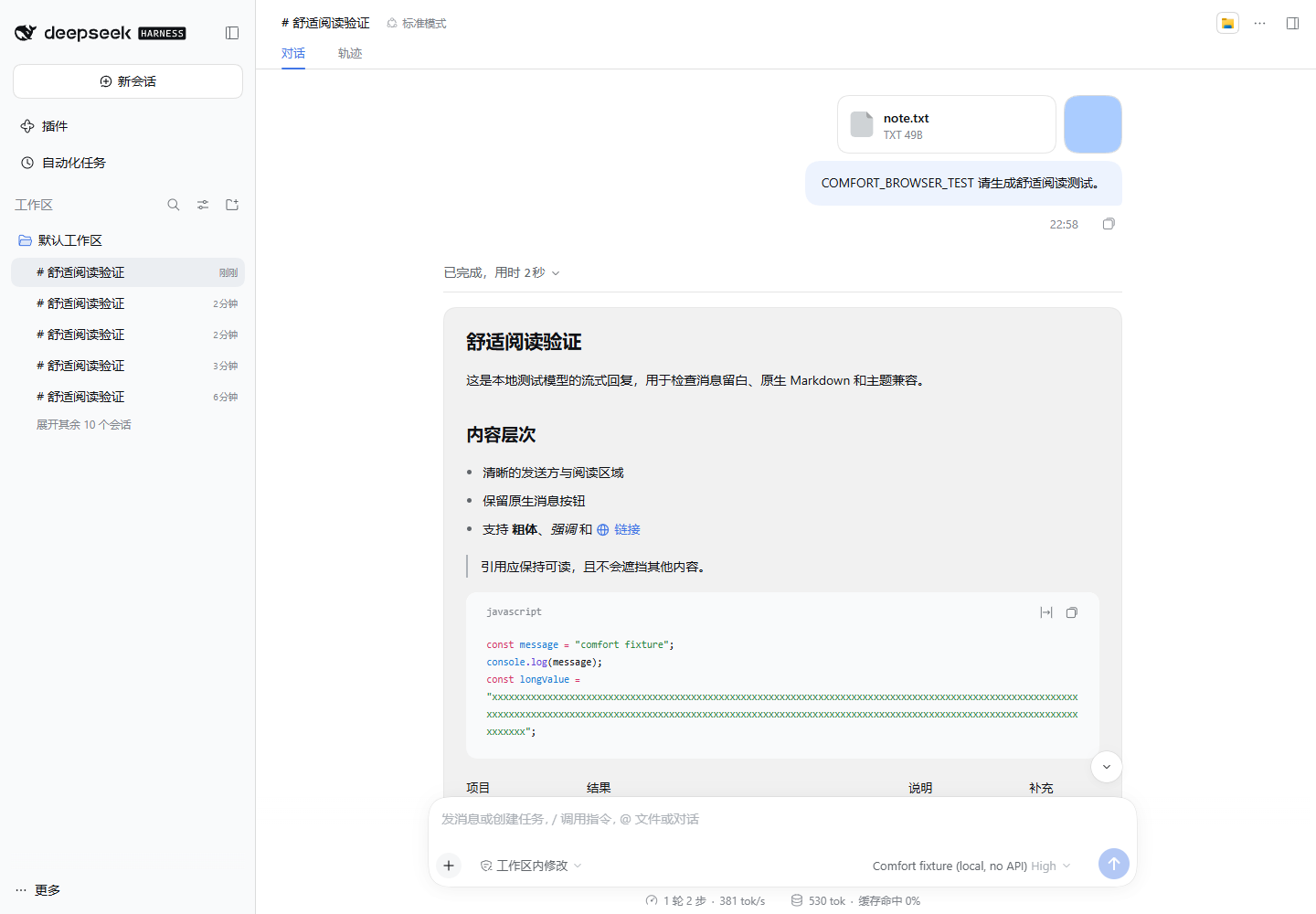Open the yellow folder icon at top right

click(1227, 23)
